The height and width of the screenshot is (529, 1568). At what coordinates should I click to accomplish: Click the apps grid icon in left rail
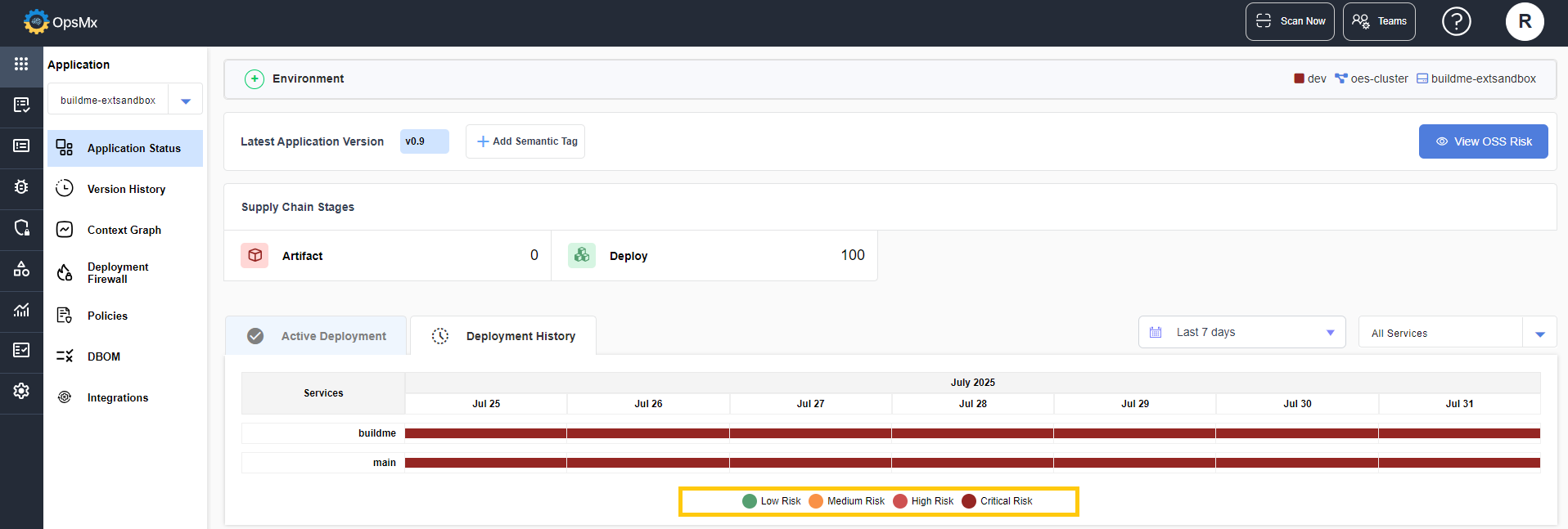(21, 64)
